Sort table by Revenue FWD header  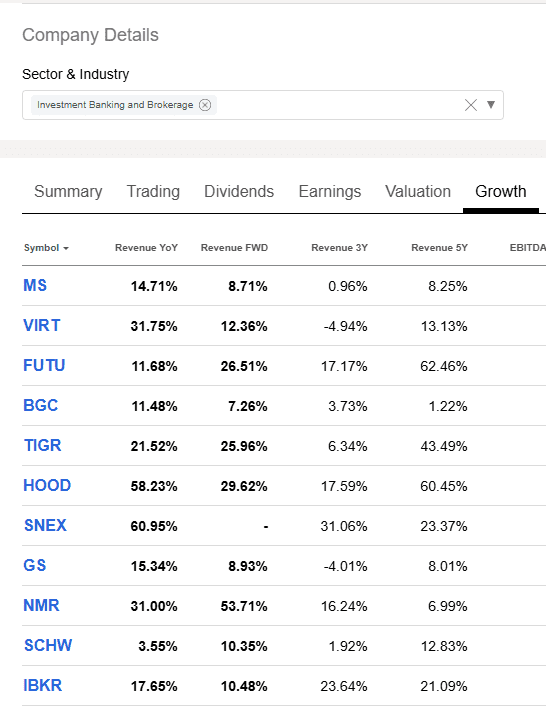pyautogui.click(x=235, y=248)
